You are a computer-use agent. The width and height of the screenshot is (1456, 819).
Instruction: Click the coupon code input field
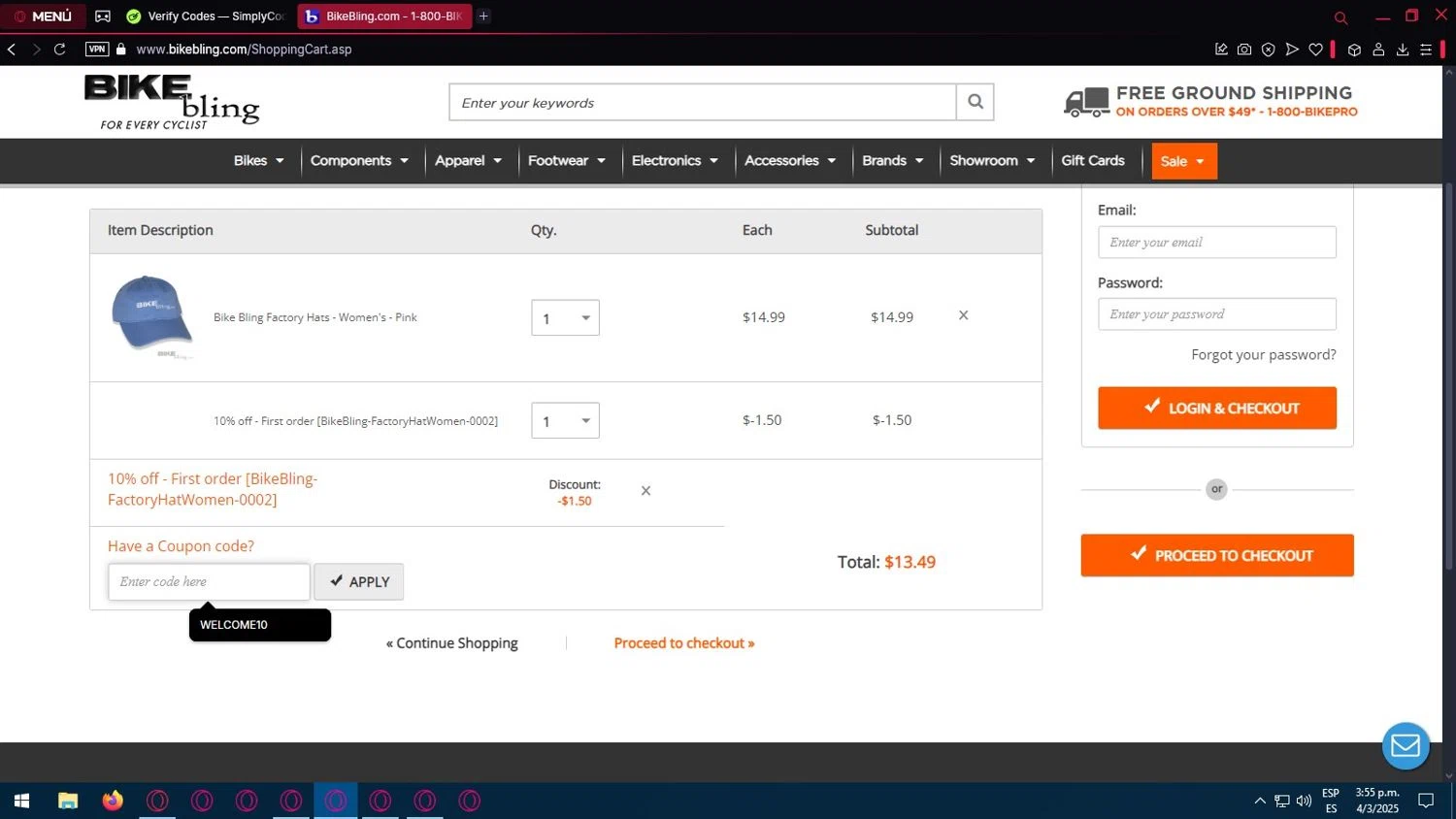click(x=209, y=582)
